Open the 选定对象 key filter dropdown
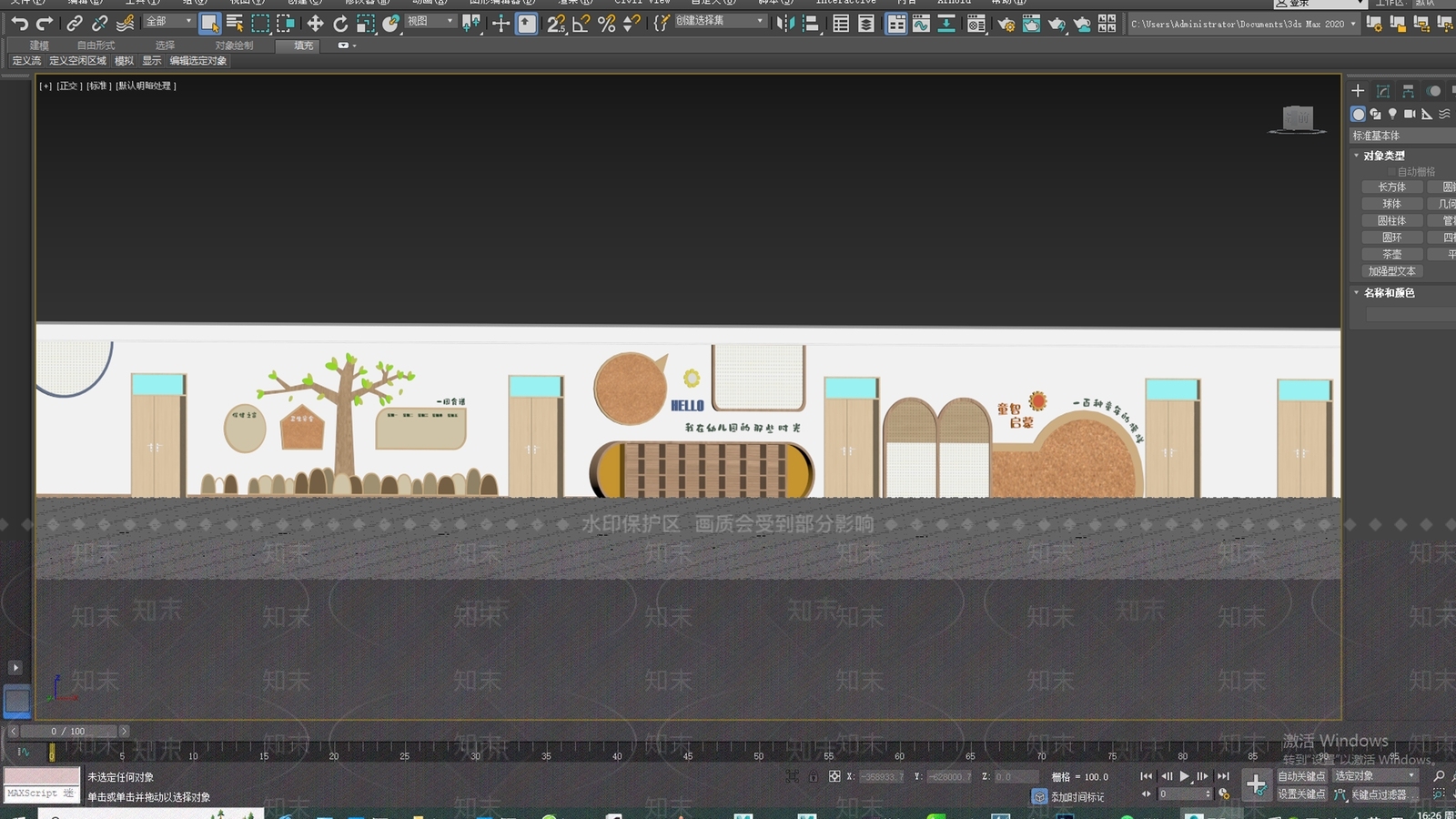Image resolution: width=1456 pixels, height=819 pixels. pyautogui.click(x=1375, y=776)
